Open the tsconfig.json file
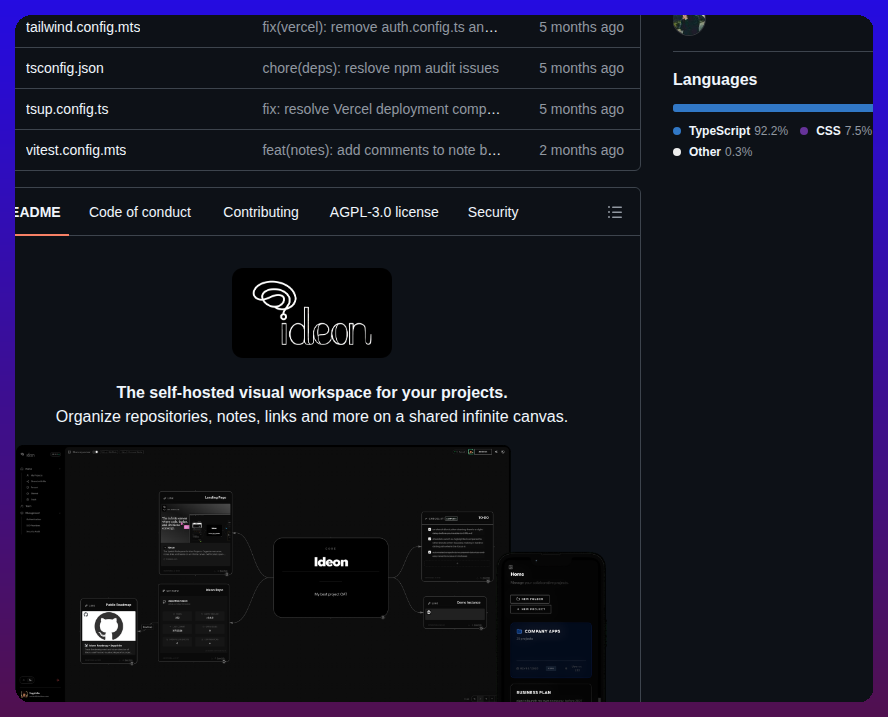The height and width of the screenshot is (717, 888). [x=65, y=69]
